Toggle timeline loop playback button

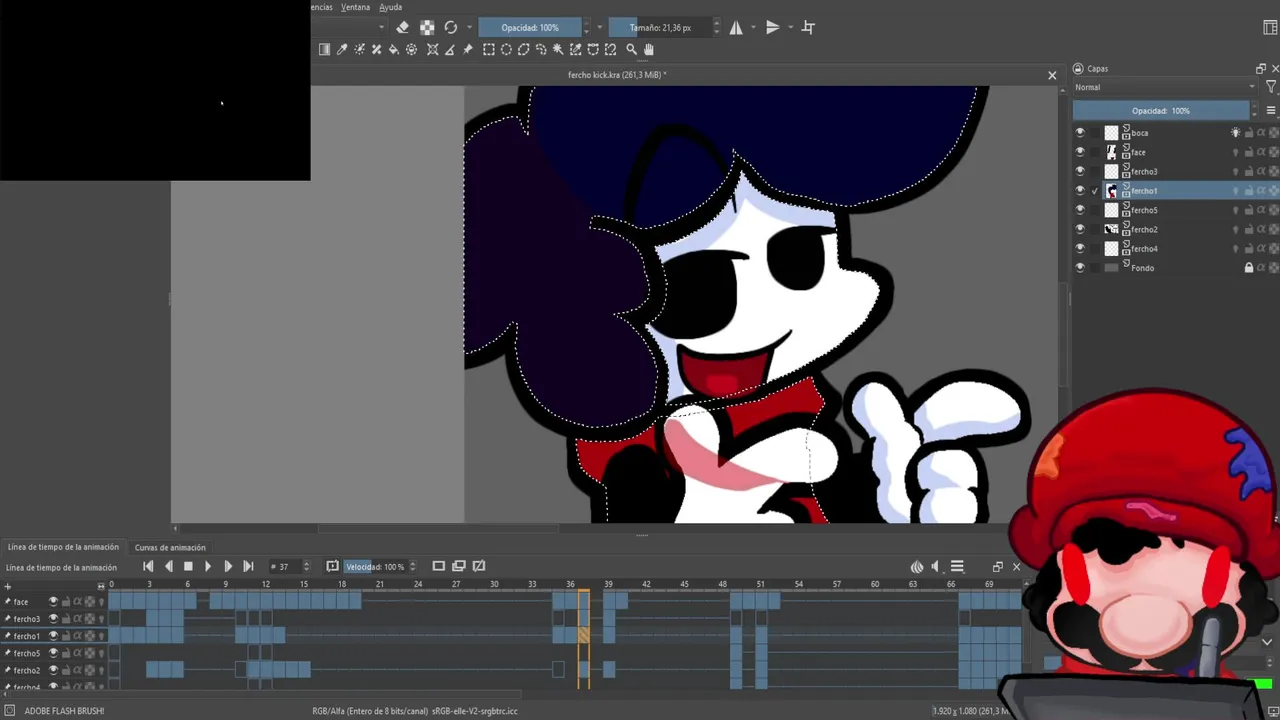[332, 567]
